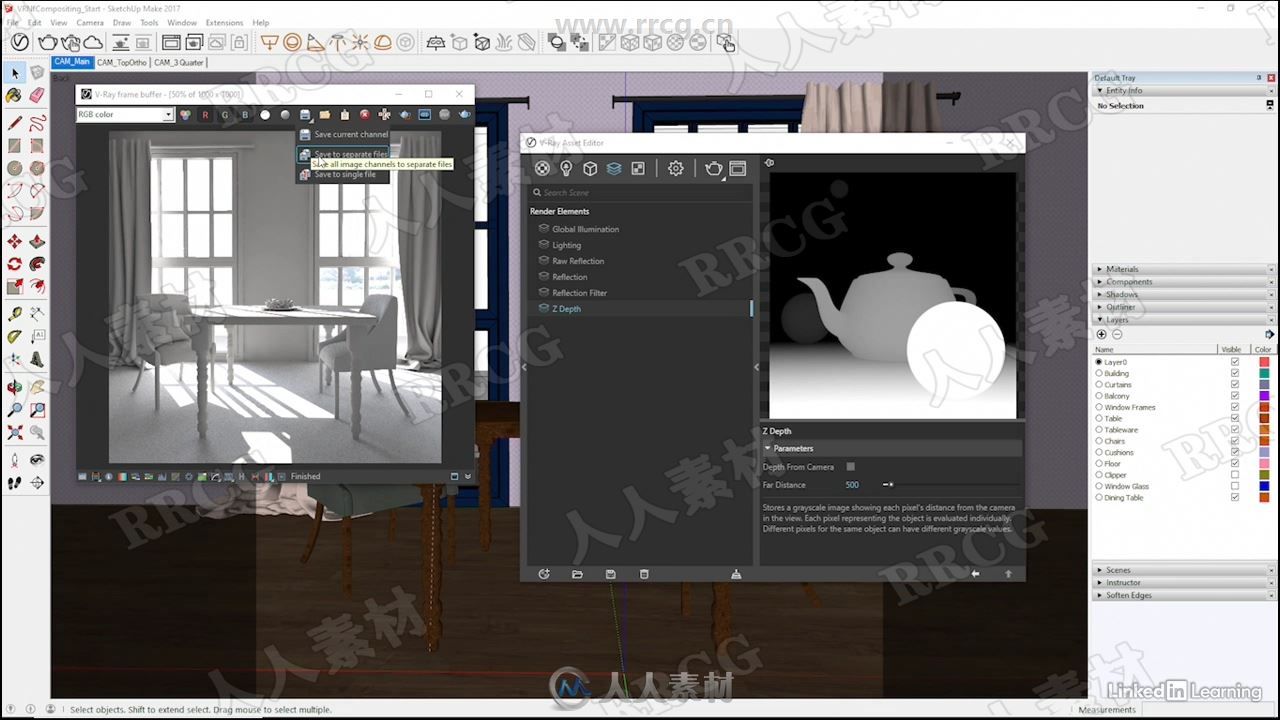Switch to CAM_3 Quarter scene tab
The width and height of the screenshot is (1280, 720).
178,62
